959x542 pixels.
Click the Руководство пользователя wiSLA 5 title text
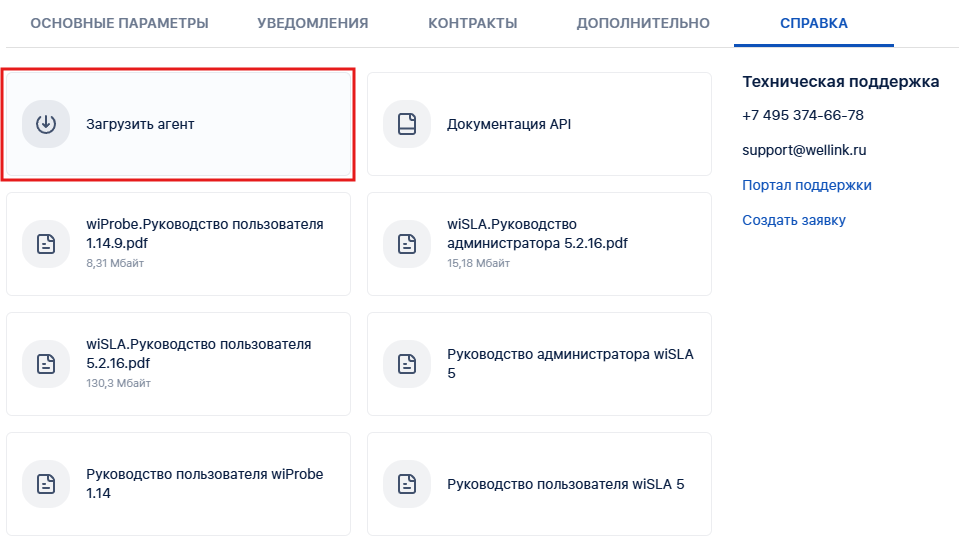click(x=565, y=484)
